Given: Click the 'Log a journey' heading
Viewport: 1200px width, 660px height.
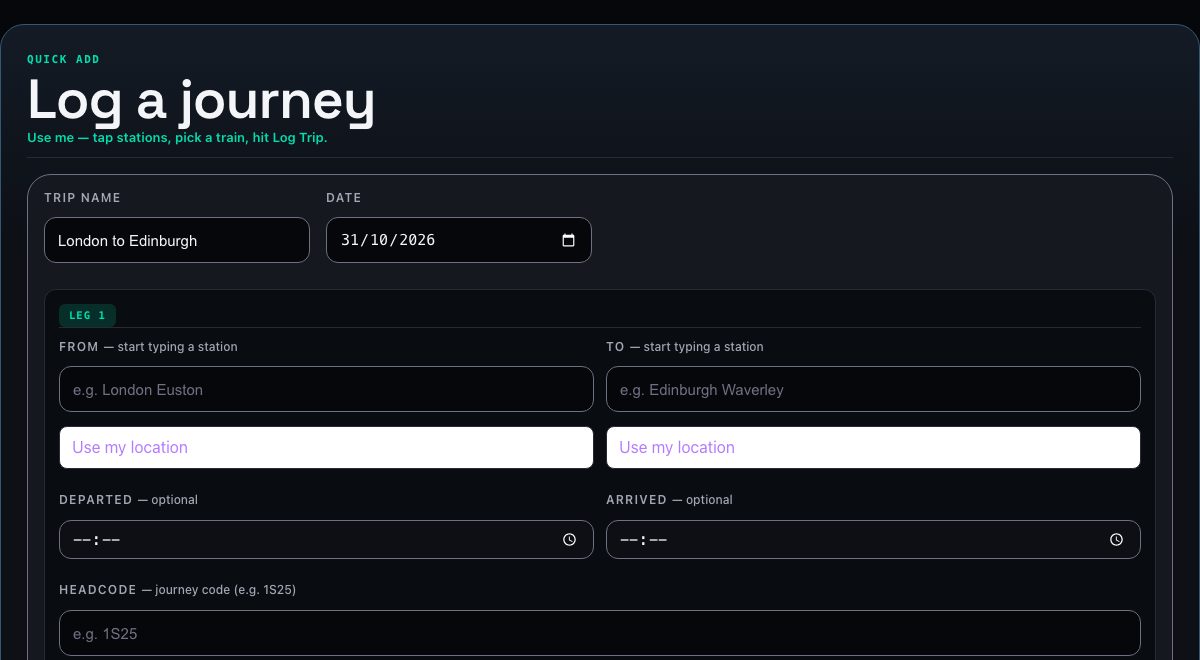Looking at the screenshot, I should point(201,101).
